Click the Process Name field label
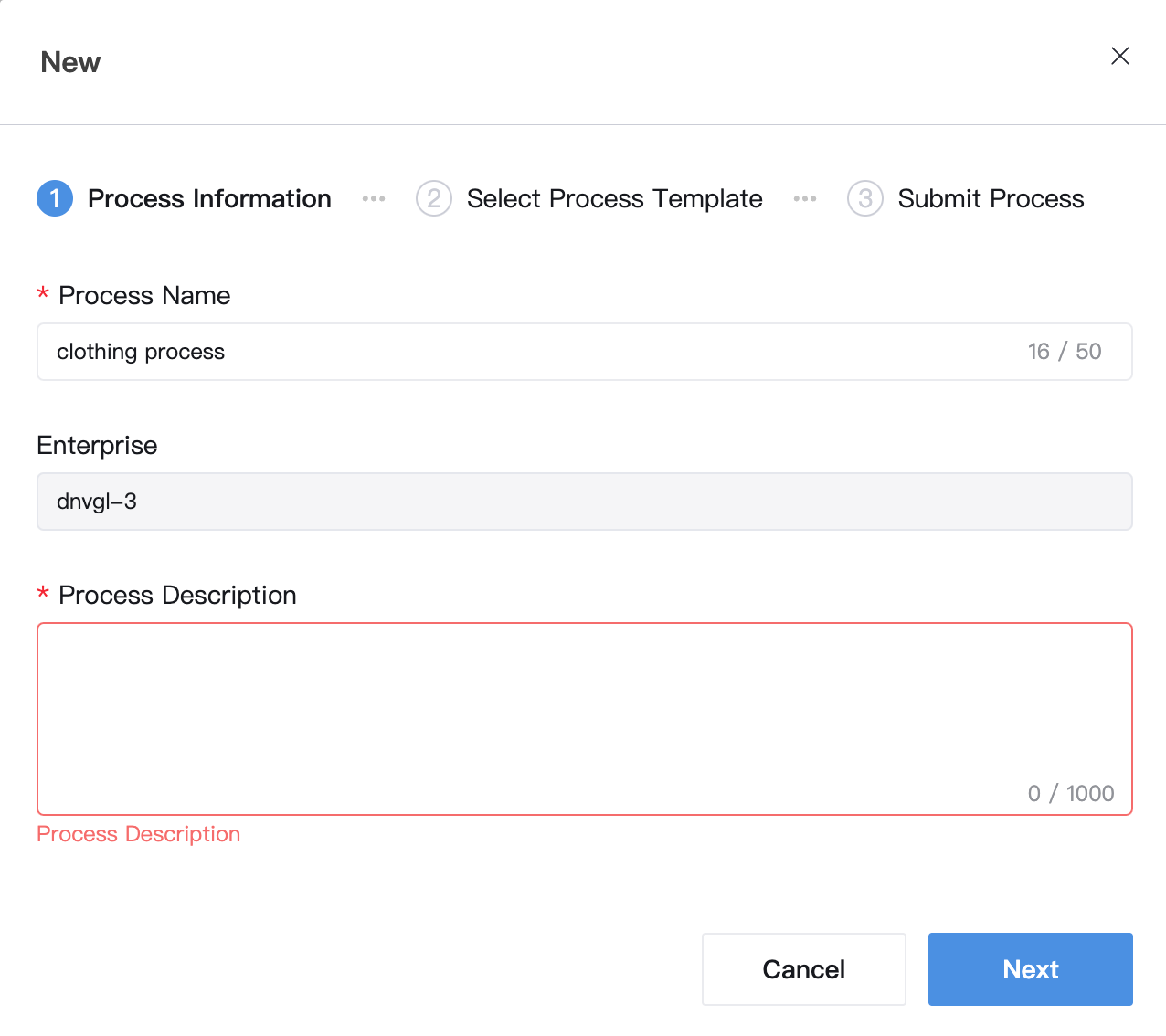This screenshot has width=1166, height=1036. tap(144, 295)
